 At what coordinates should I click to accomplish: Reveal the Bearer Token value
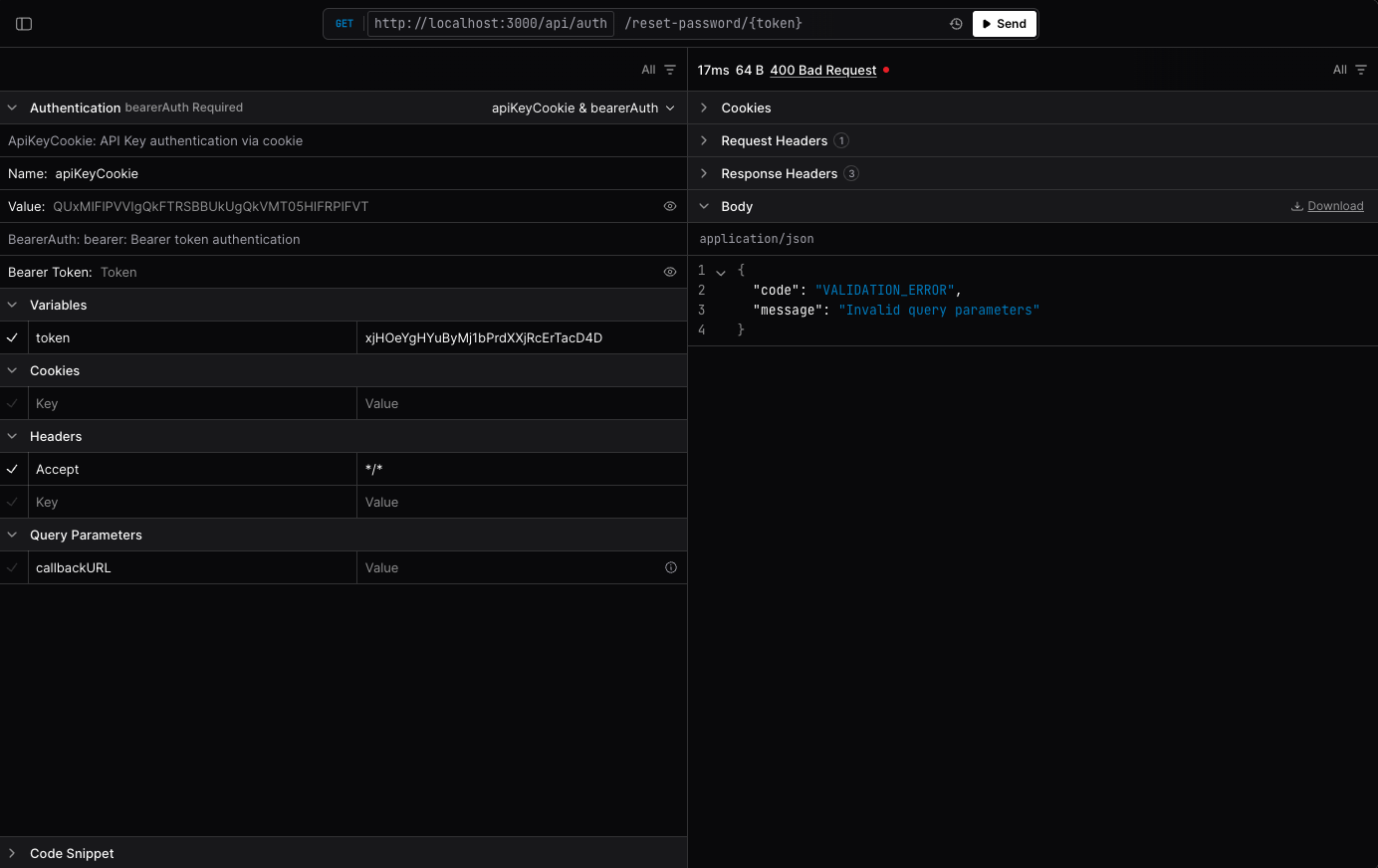(670, 272)
